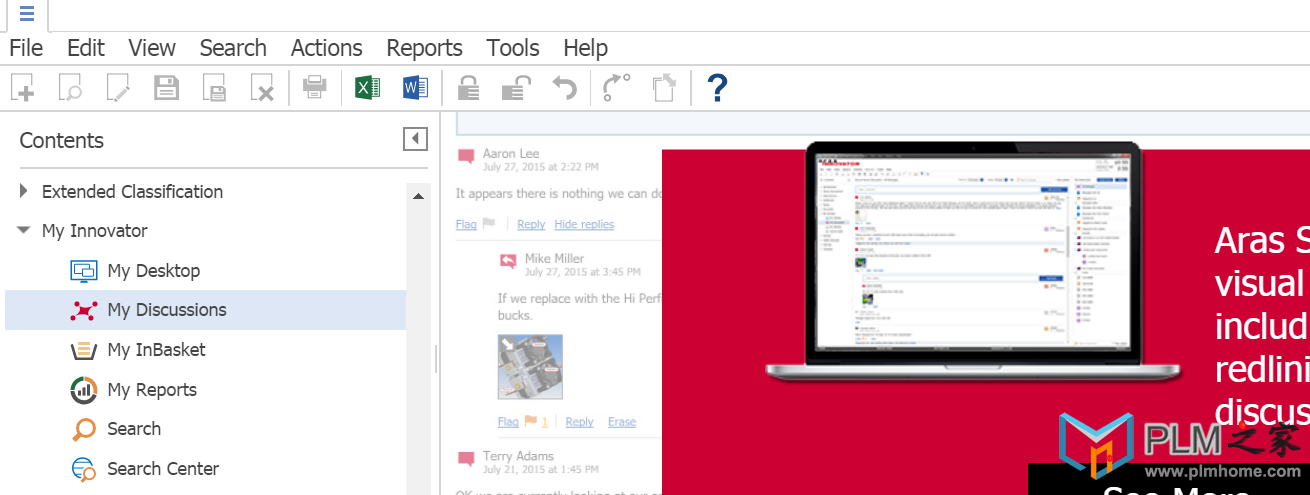This screenshot has height=495, width=1310.
Task: Open the Actions menu
Action: (326, 48)
